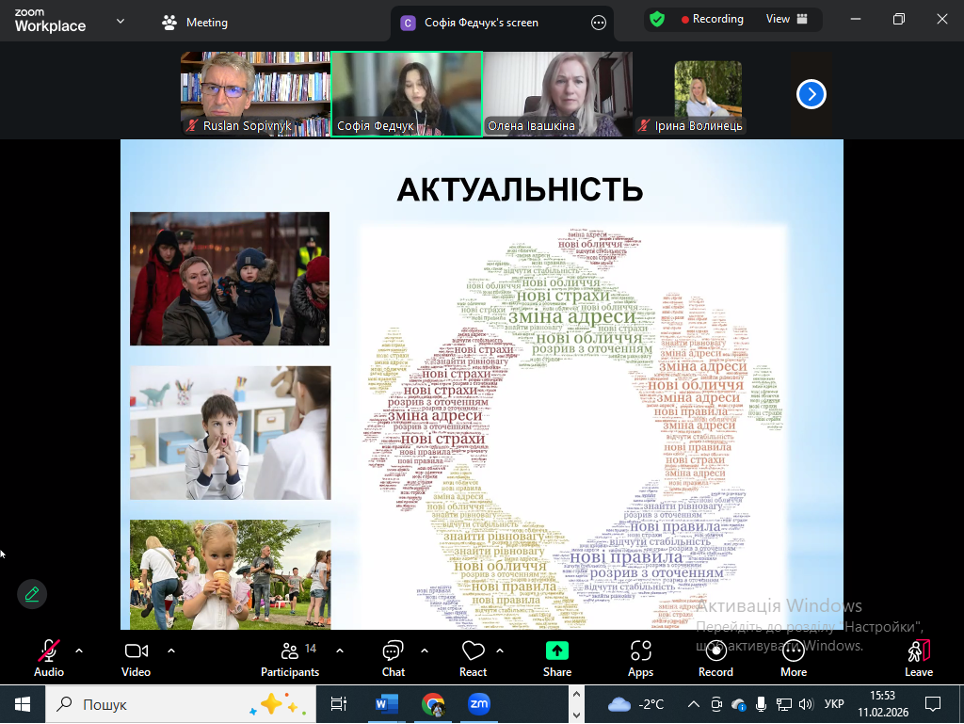Expand the React options caret
964x724 pixels.
500,651
